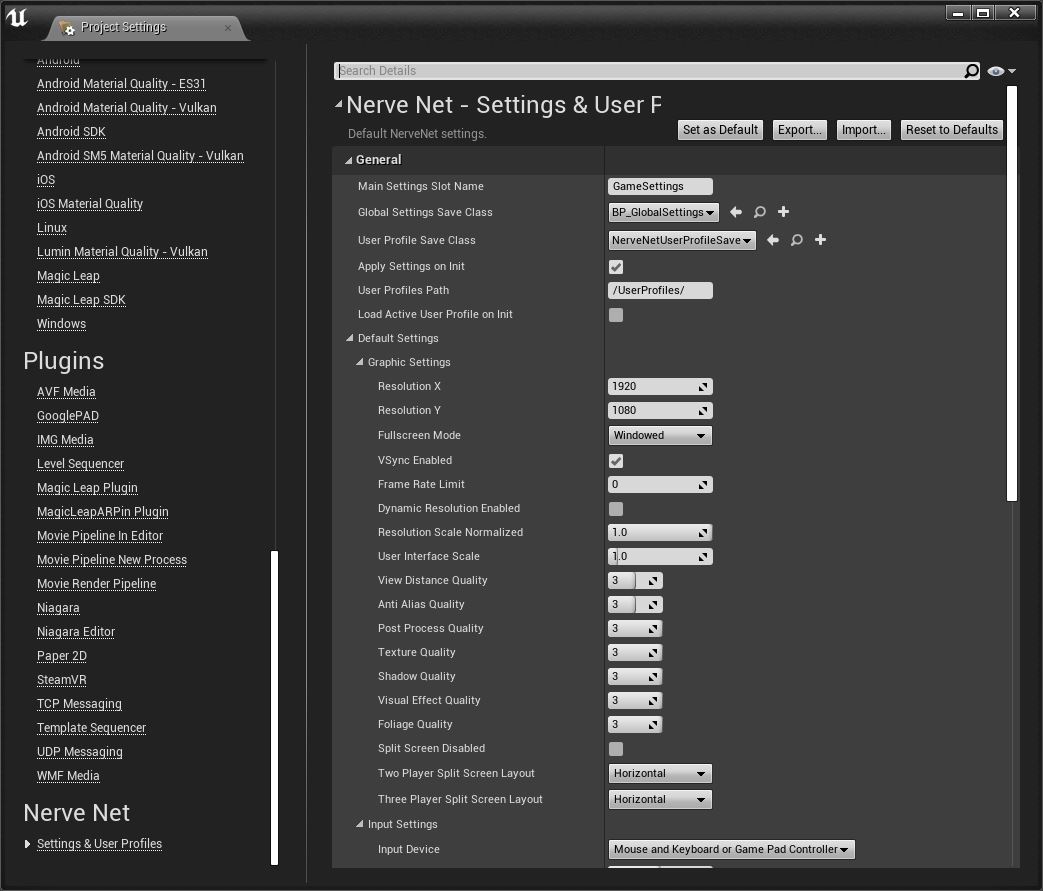Disable Apply Settings on Init checkbox
Image resolution: width=1043 pixels, height=891 pixels.
(616, 267)
